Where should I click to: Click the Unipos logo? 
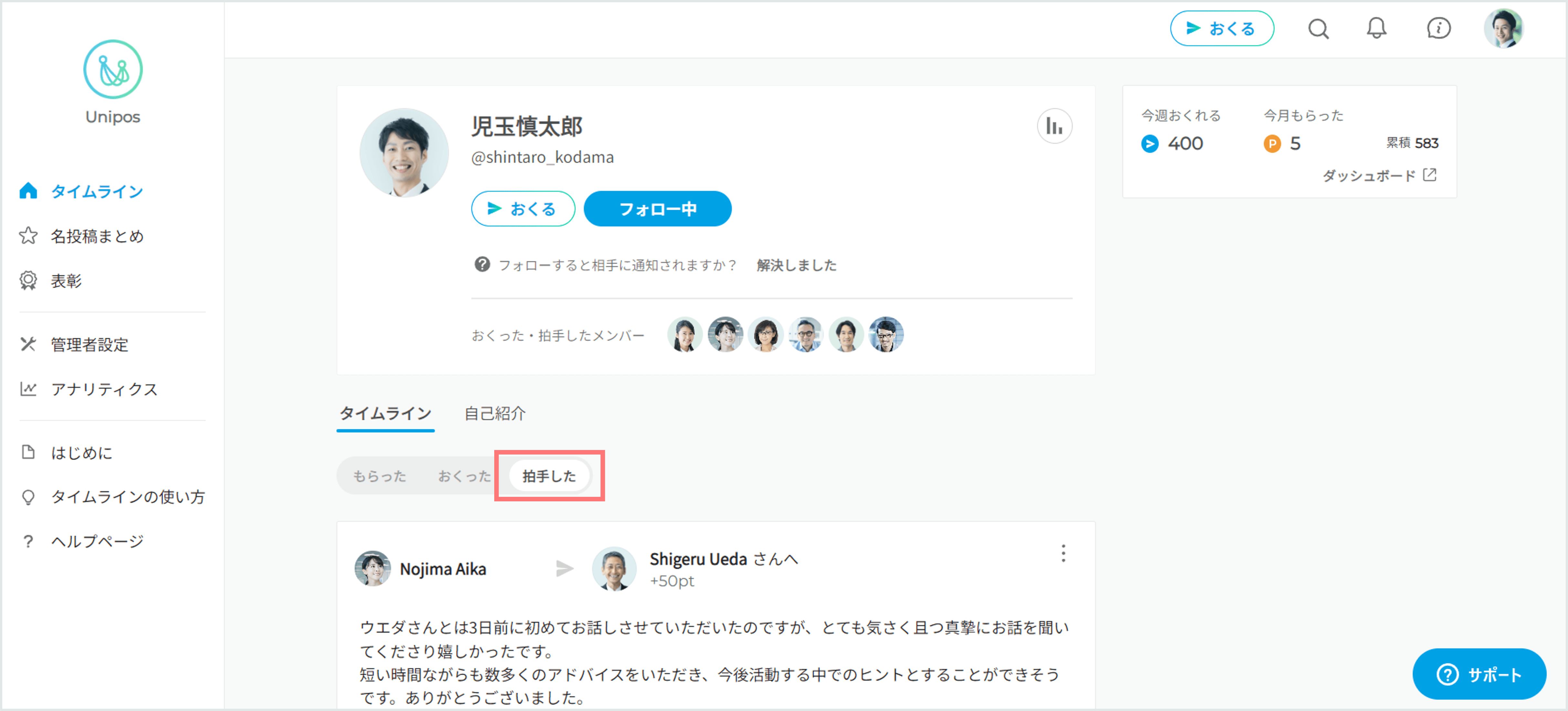113,82
